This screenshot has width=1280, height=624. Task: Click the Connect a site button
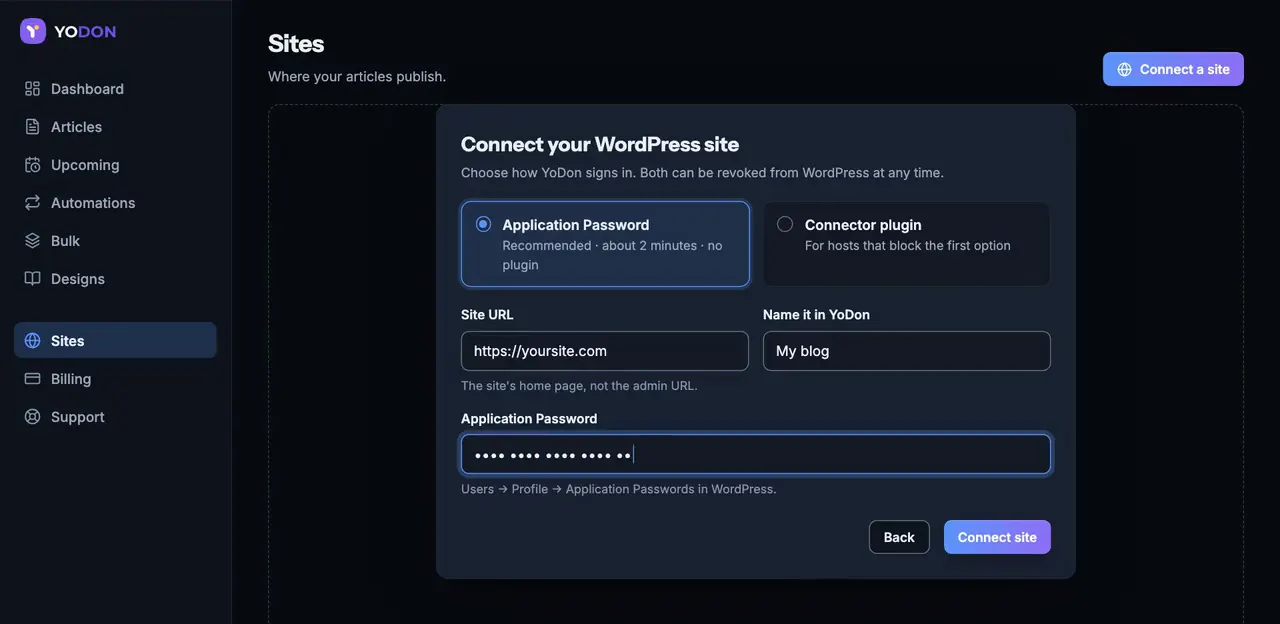[x=1173, y=69]
